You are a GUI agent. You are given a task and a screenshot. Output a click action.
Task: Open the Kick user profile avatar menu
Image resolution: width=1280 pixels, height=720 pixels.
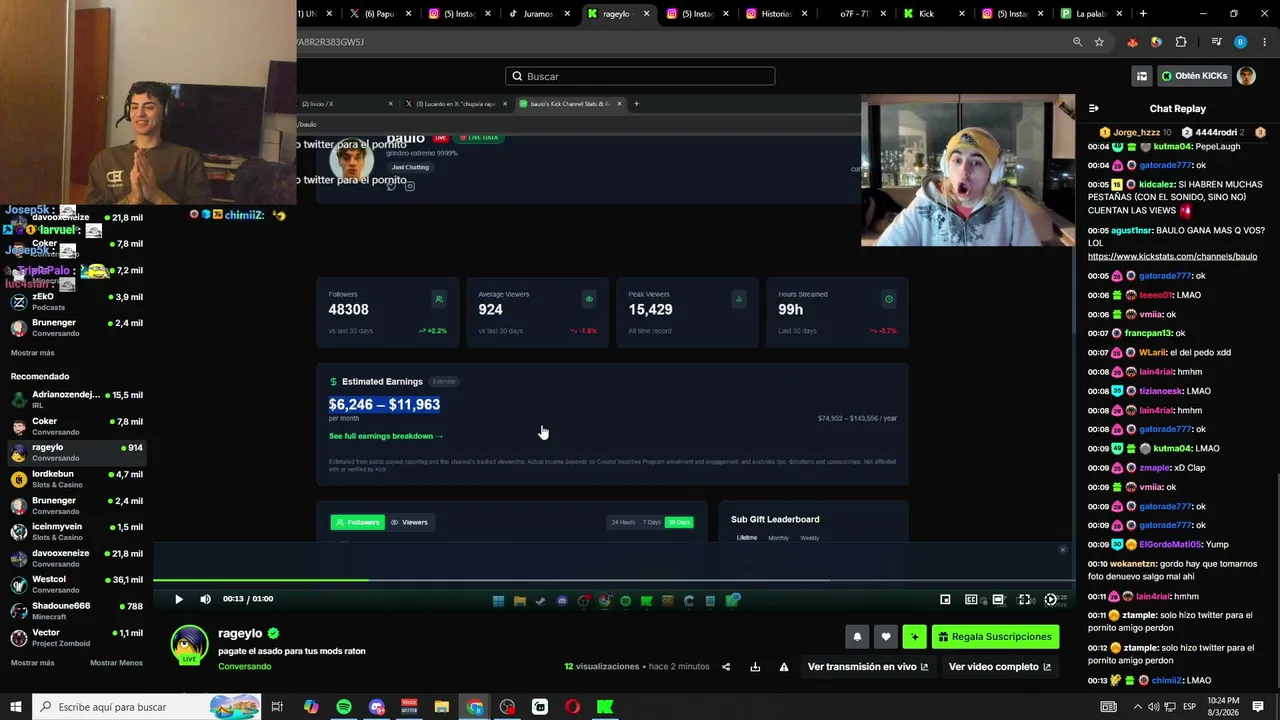1246,76
